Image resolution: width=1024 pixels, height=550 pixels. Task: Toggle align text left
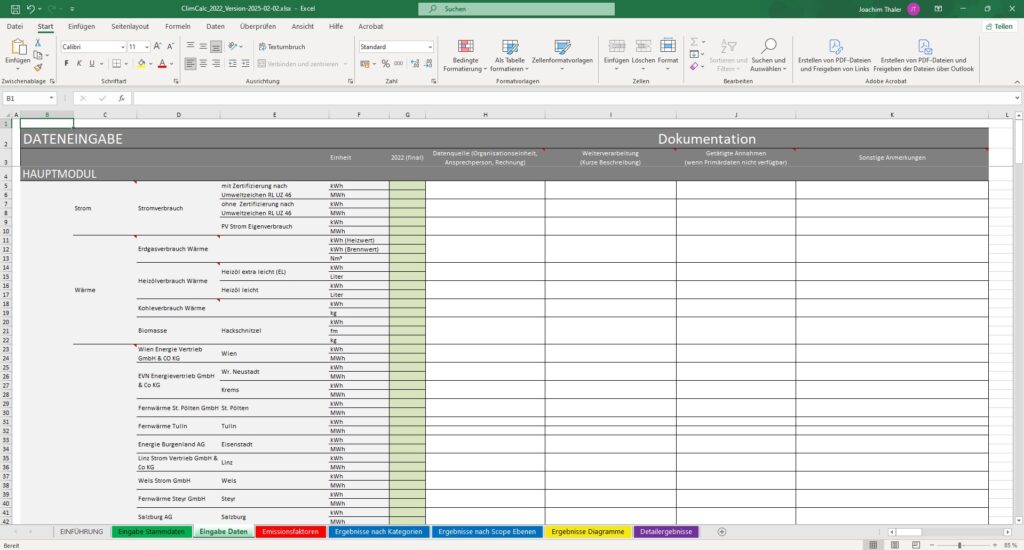tap(190, 64)
